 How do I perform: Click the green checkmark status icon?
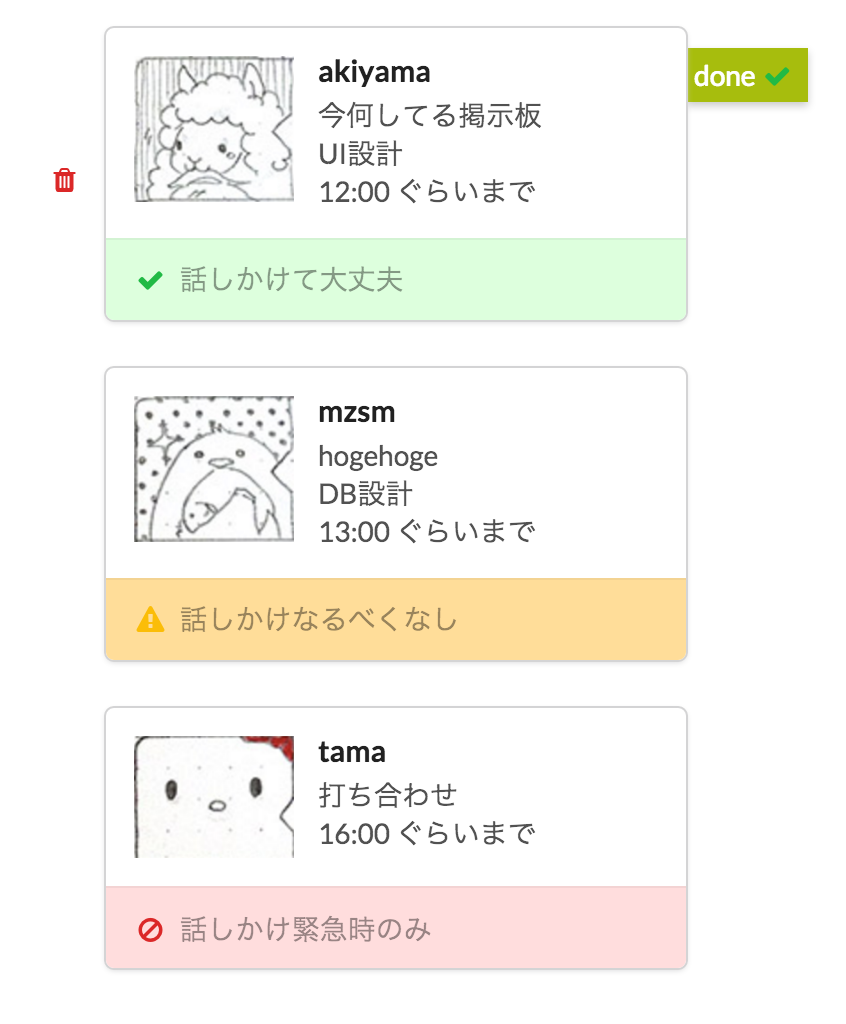click(150, 281)
